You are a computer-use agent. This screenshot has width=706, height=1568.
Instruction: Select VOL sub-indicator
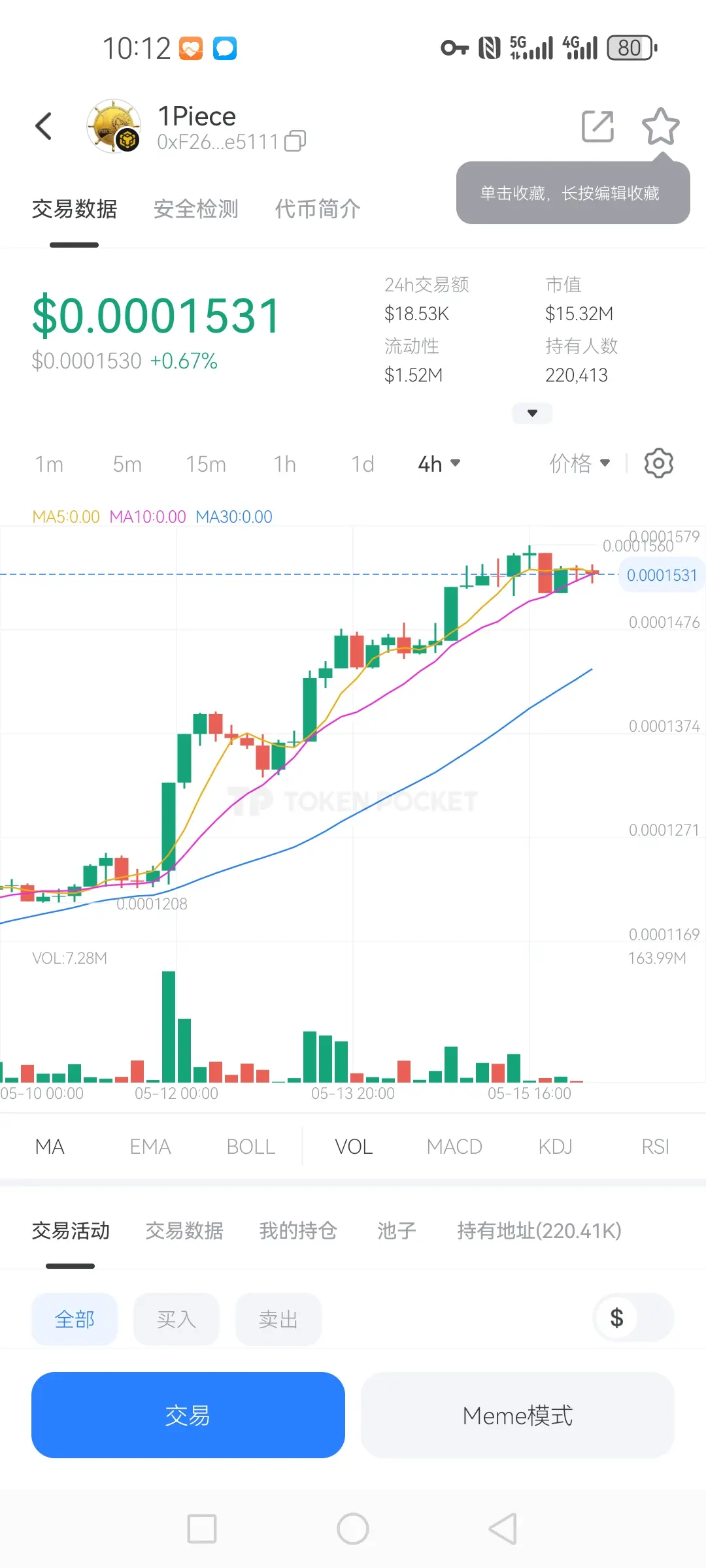pos(354,1147)
